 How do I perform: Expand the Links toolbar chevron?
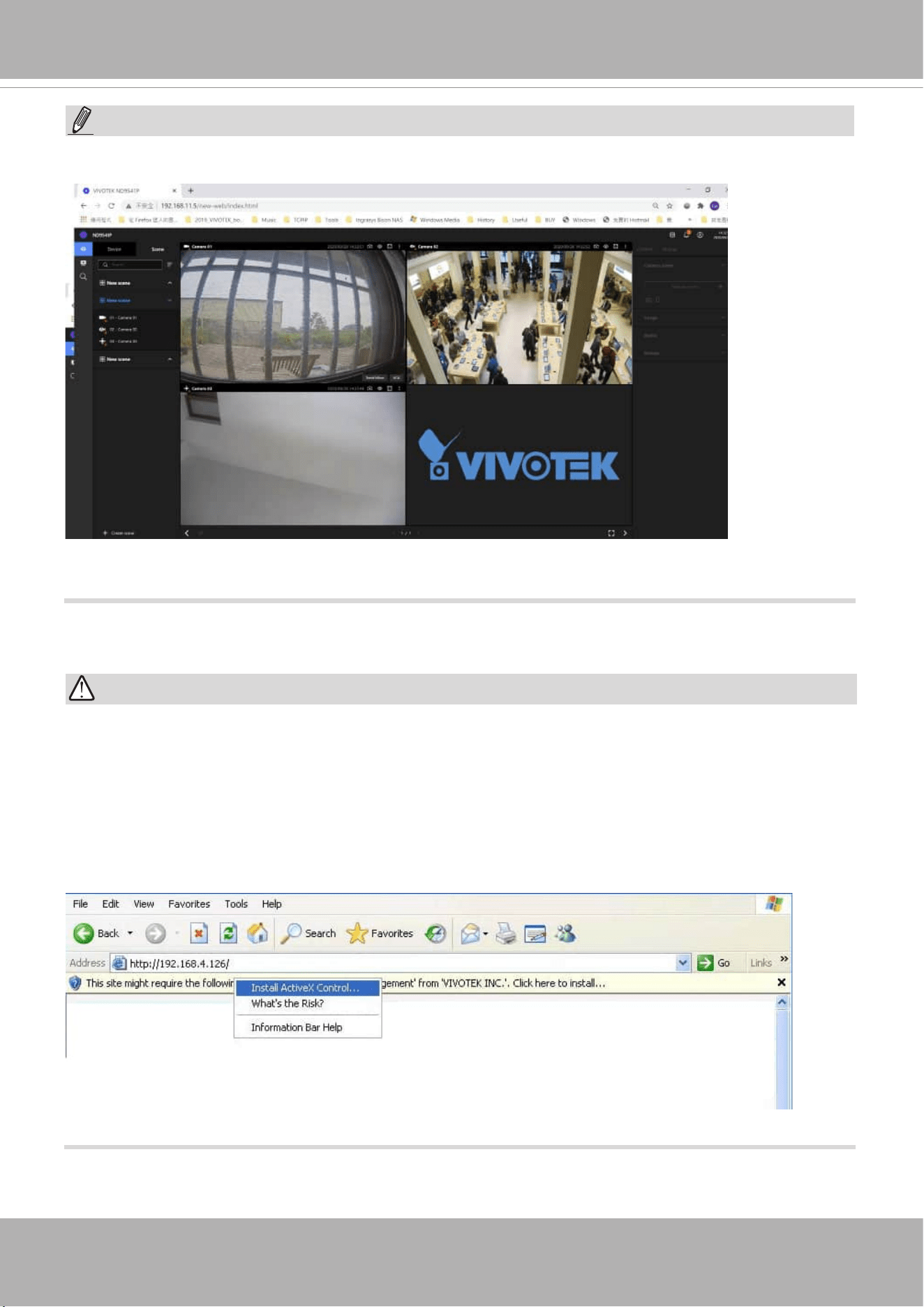(x=784, y=959)
